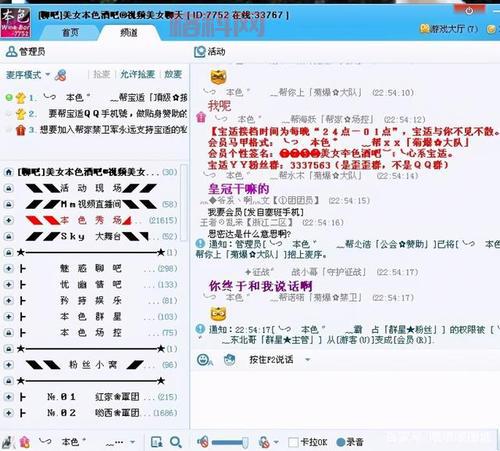
Task: Click chat message 皇冠干嘛的
Action: (239, 189)
